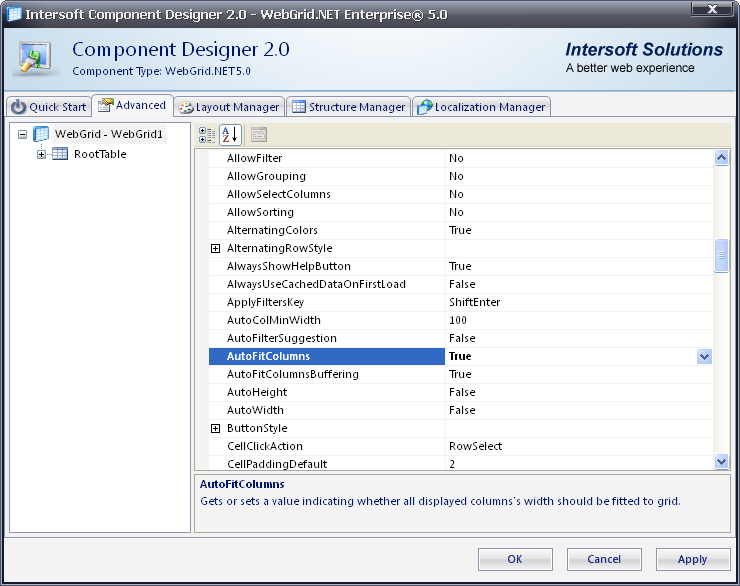Select the AutoFitColumns property name
The image size is (740, 586).
[327, 356]
